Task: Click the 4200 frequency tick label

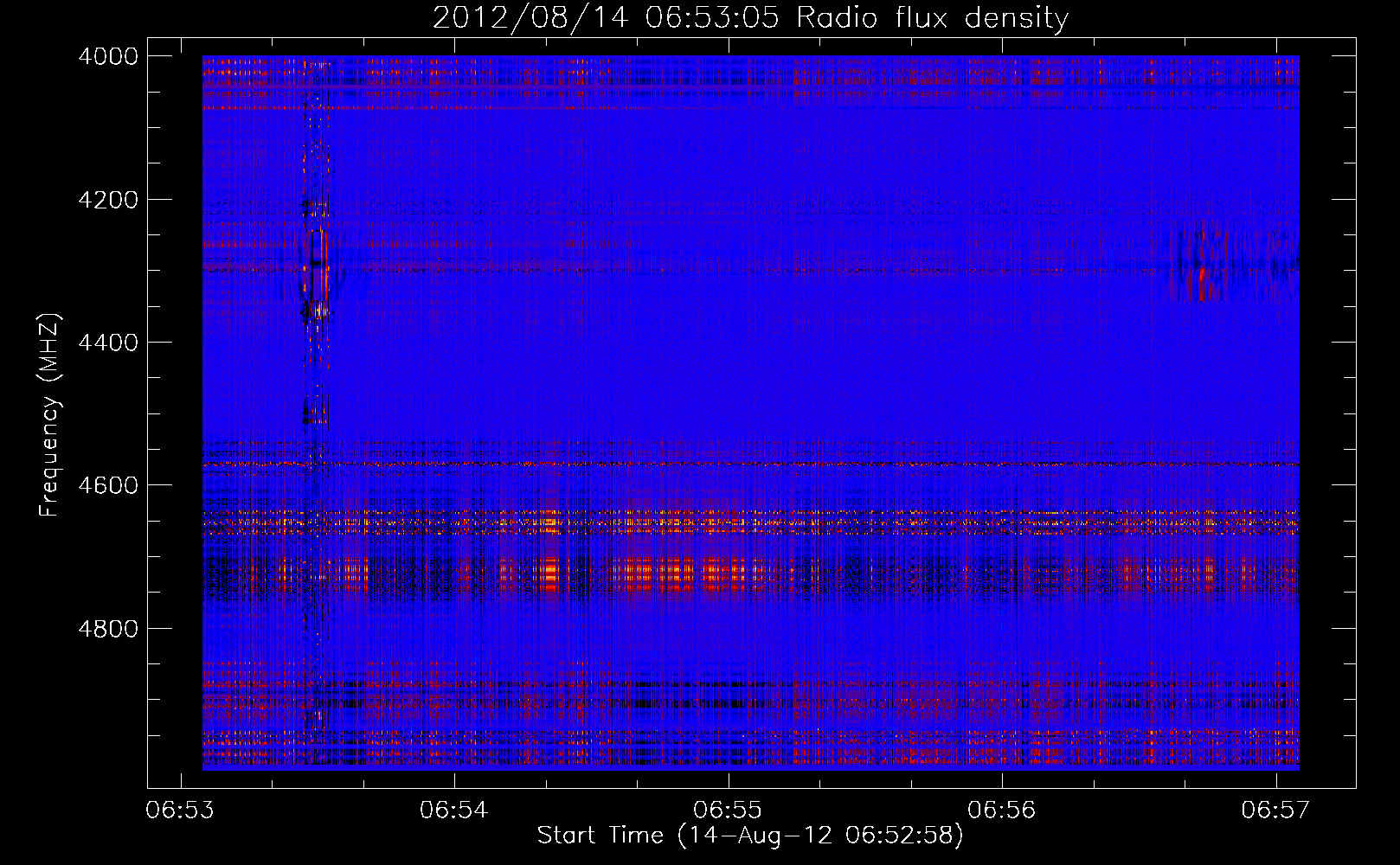Action: tap(108, 200)
